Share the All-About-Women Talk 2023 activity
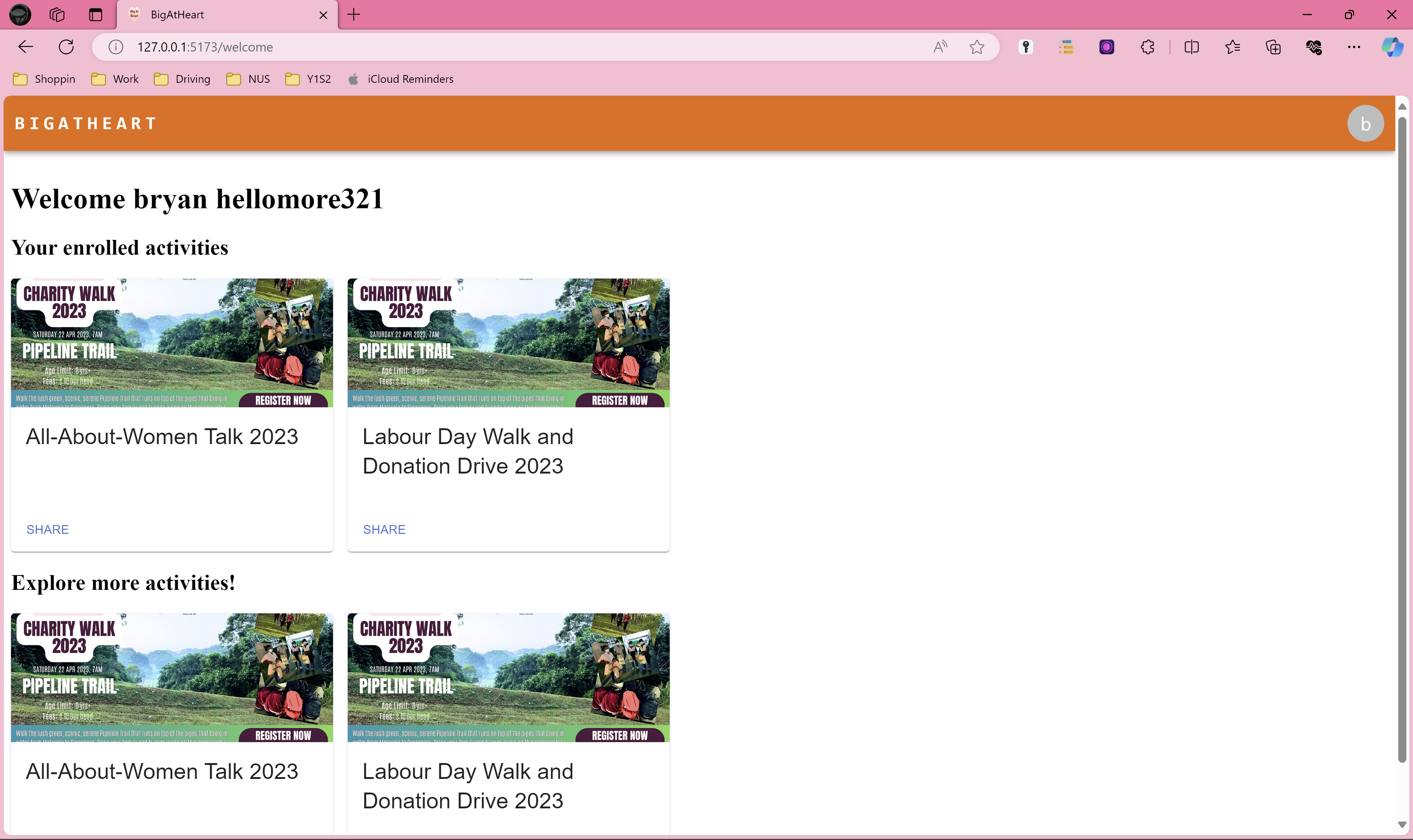The width and height of the screenshot is (1413, 840). (47, 529)
